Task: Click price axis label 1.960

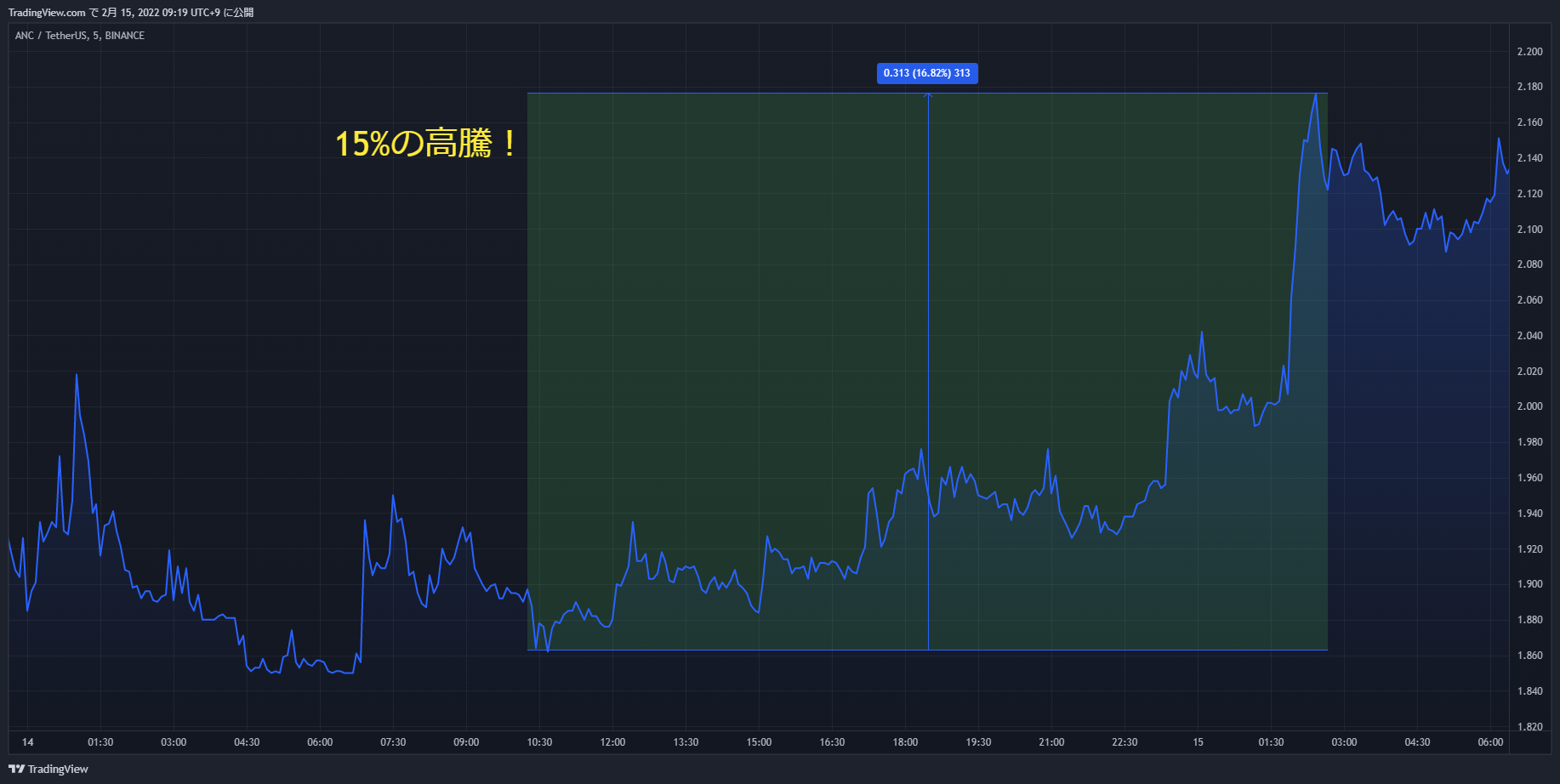Action: point(1529,478)
